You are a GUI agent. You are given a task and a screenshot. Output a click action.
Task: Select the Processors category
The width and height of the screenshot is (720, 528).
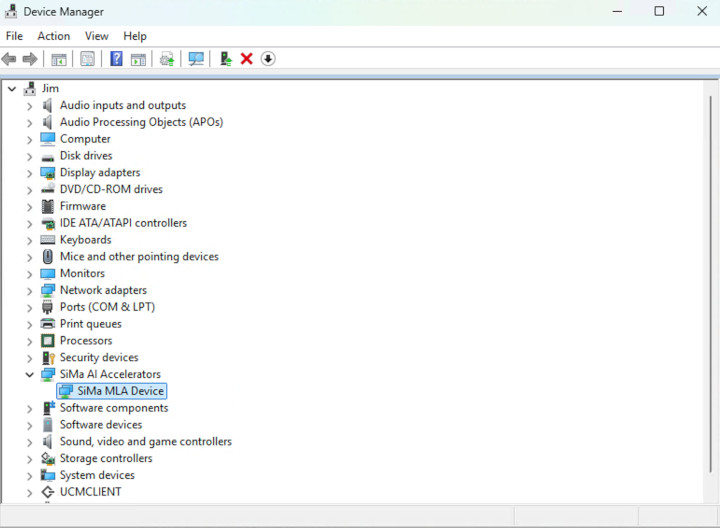[x=86, y=341]
